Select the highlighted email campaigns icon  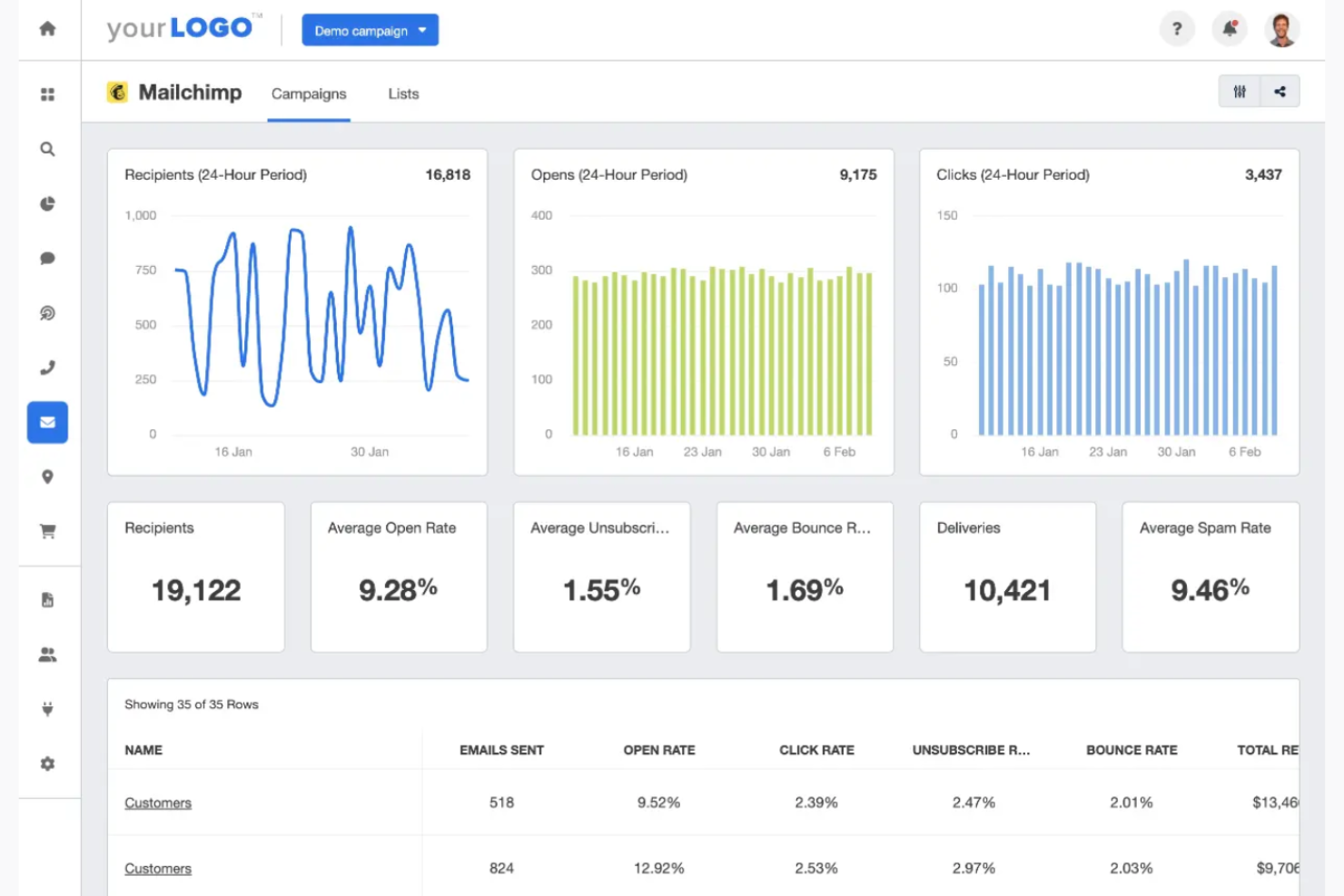[x=47, y=421]
